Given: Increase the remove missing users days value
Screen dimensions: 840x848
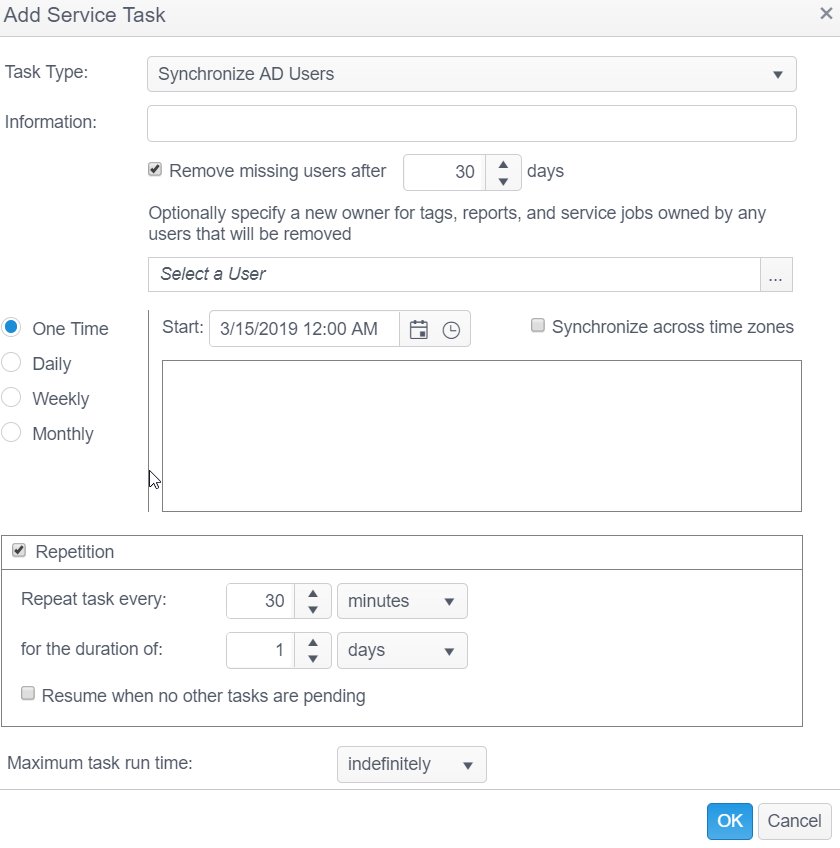Looking at the screenshot, I should tap(503, 164).
